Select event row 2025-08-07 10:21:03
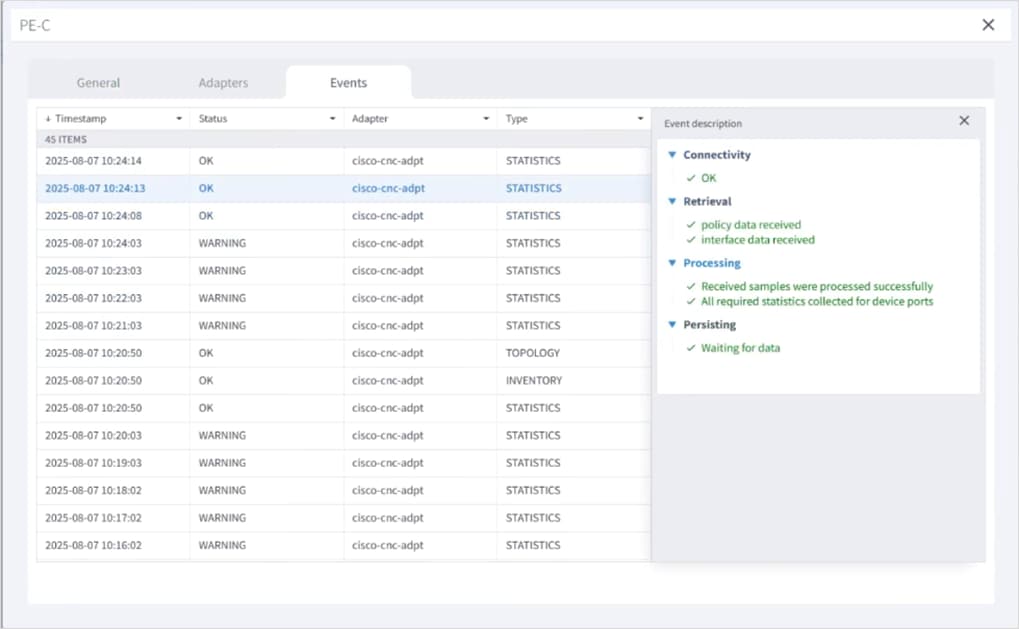 tap(343, 325)
